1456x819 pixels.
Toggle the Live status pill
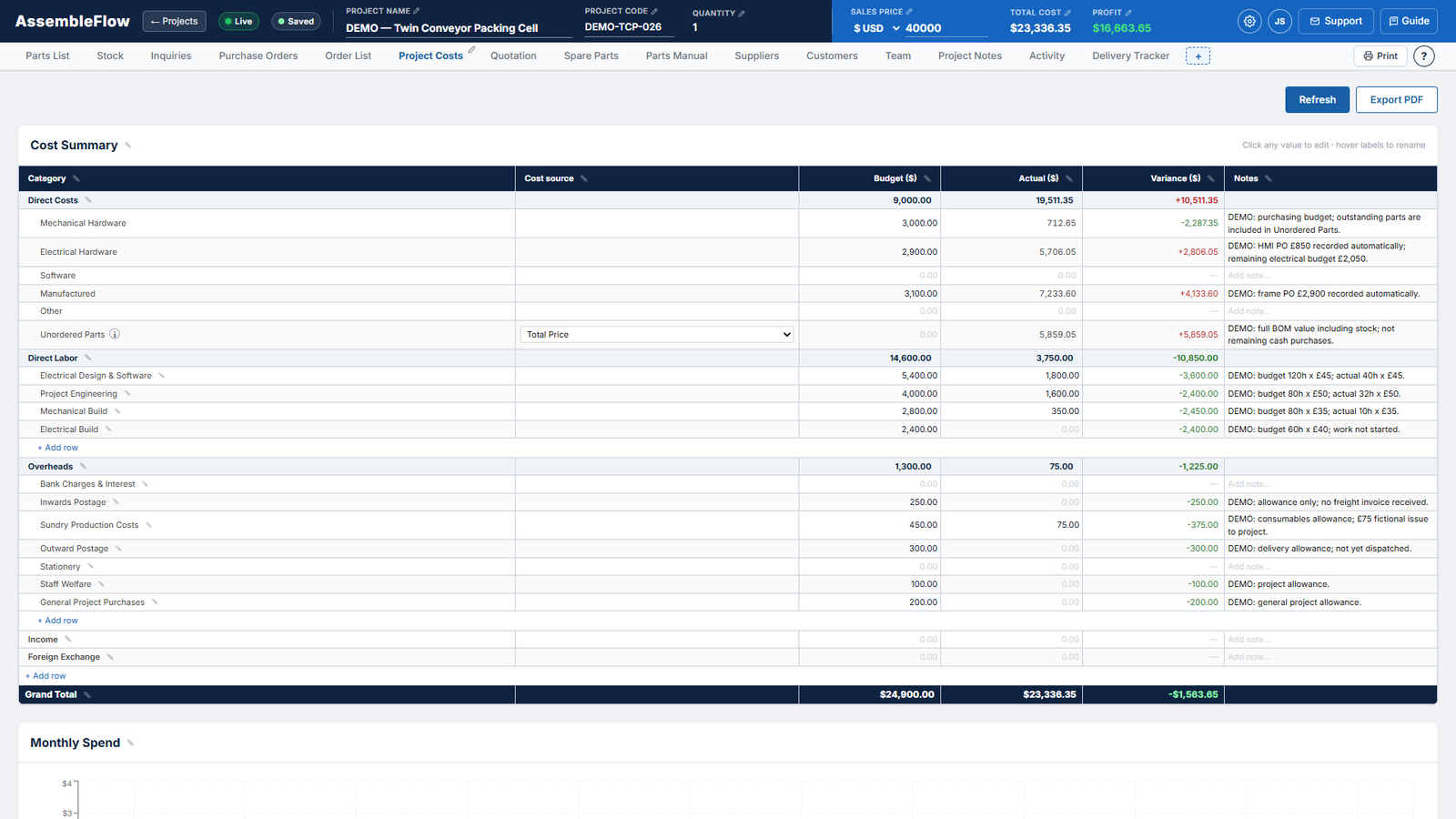tap(238, 21)
